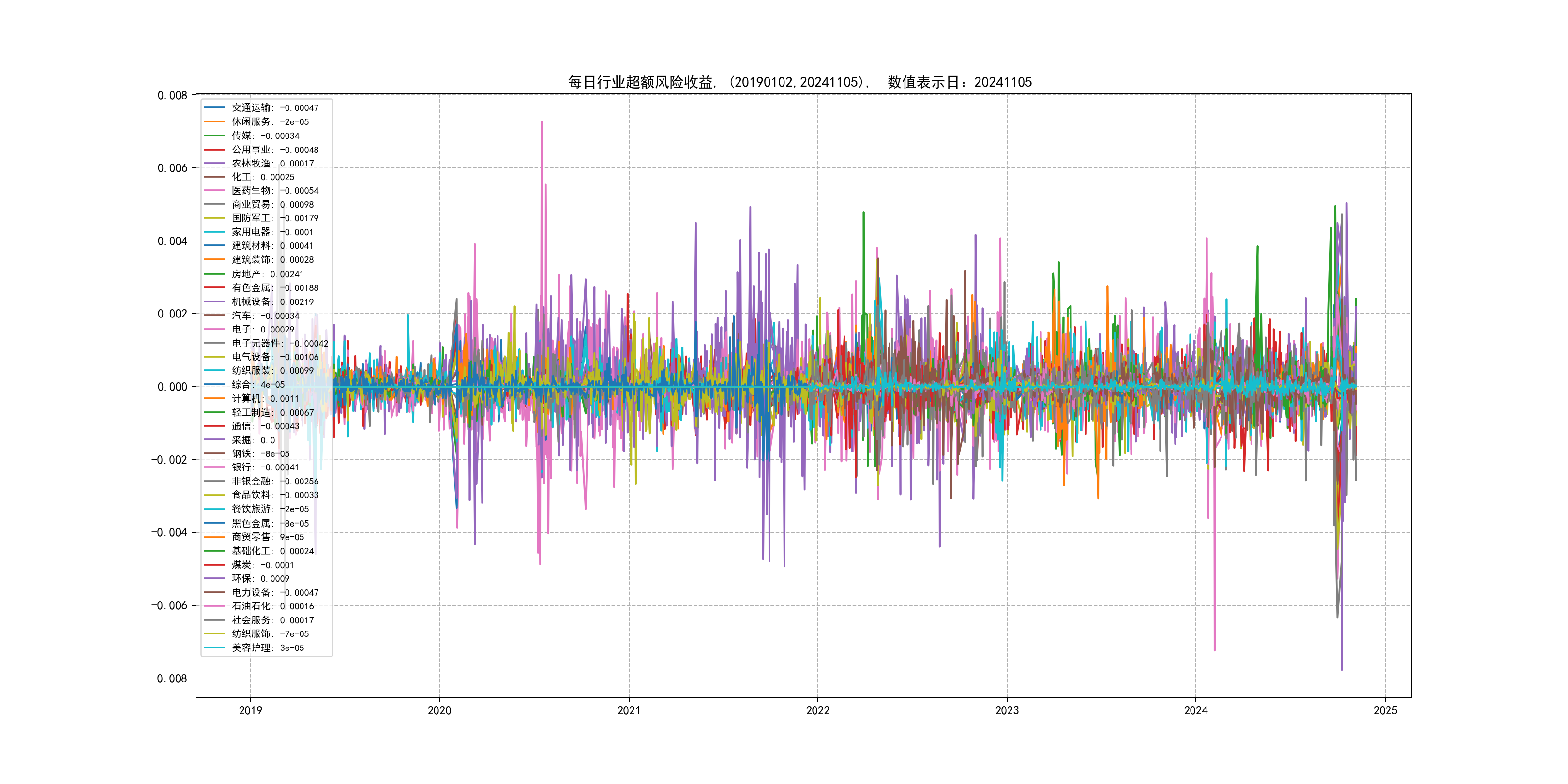
Task: Click the 机械设备 legend color line
Action: (x=214, y=302)
